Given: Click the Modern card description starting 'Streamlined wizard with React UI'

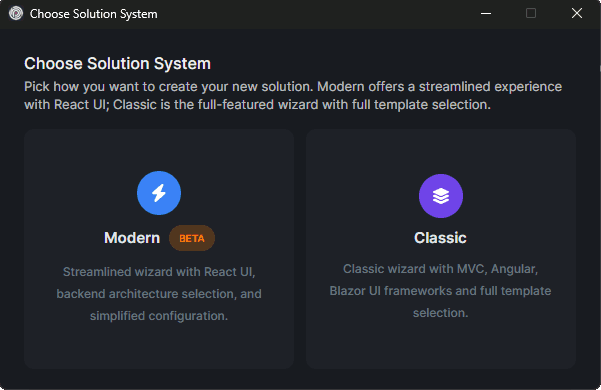Looking at the screenshot, I should tap(159, 294).
